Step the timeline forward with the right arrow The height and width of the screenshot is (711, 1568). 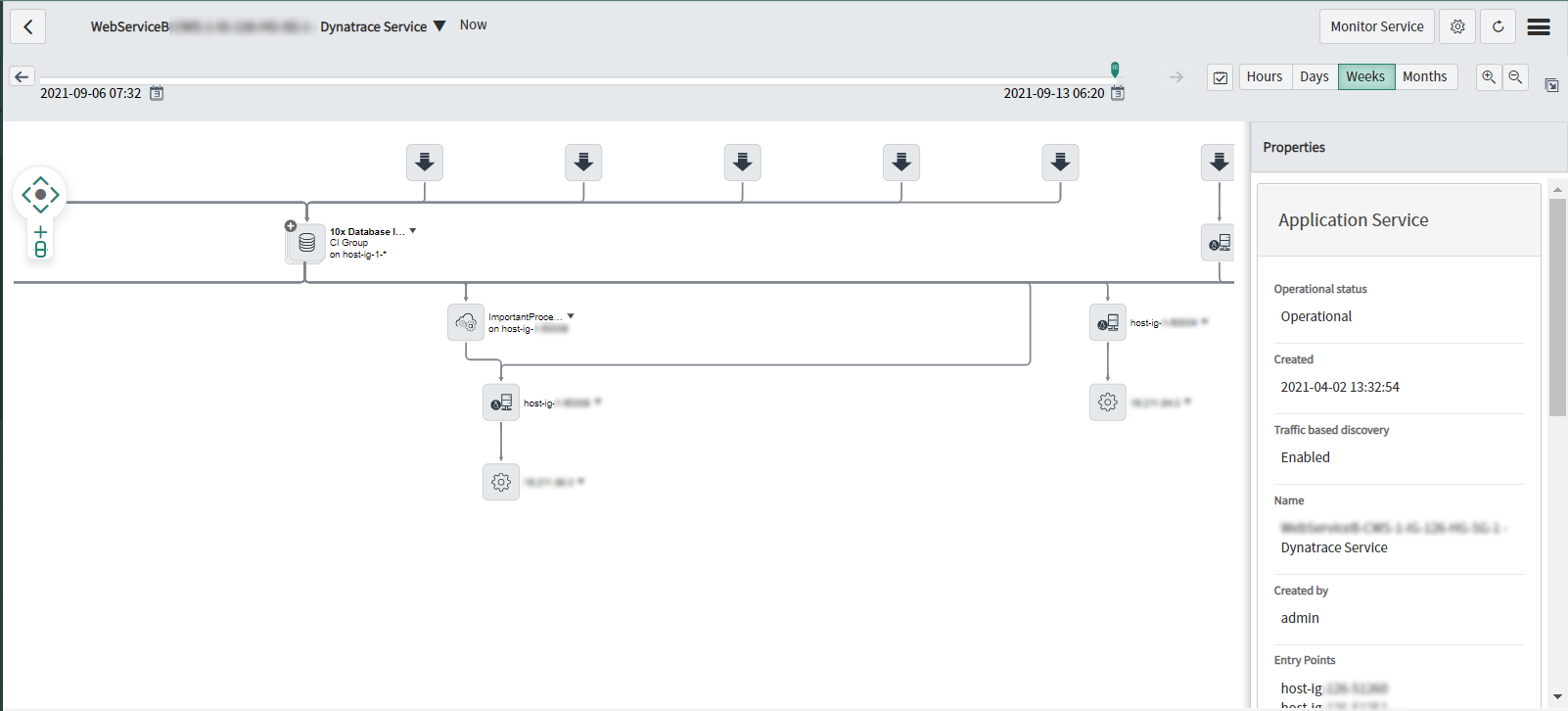pyautogui.click(x=1176, y=76)
